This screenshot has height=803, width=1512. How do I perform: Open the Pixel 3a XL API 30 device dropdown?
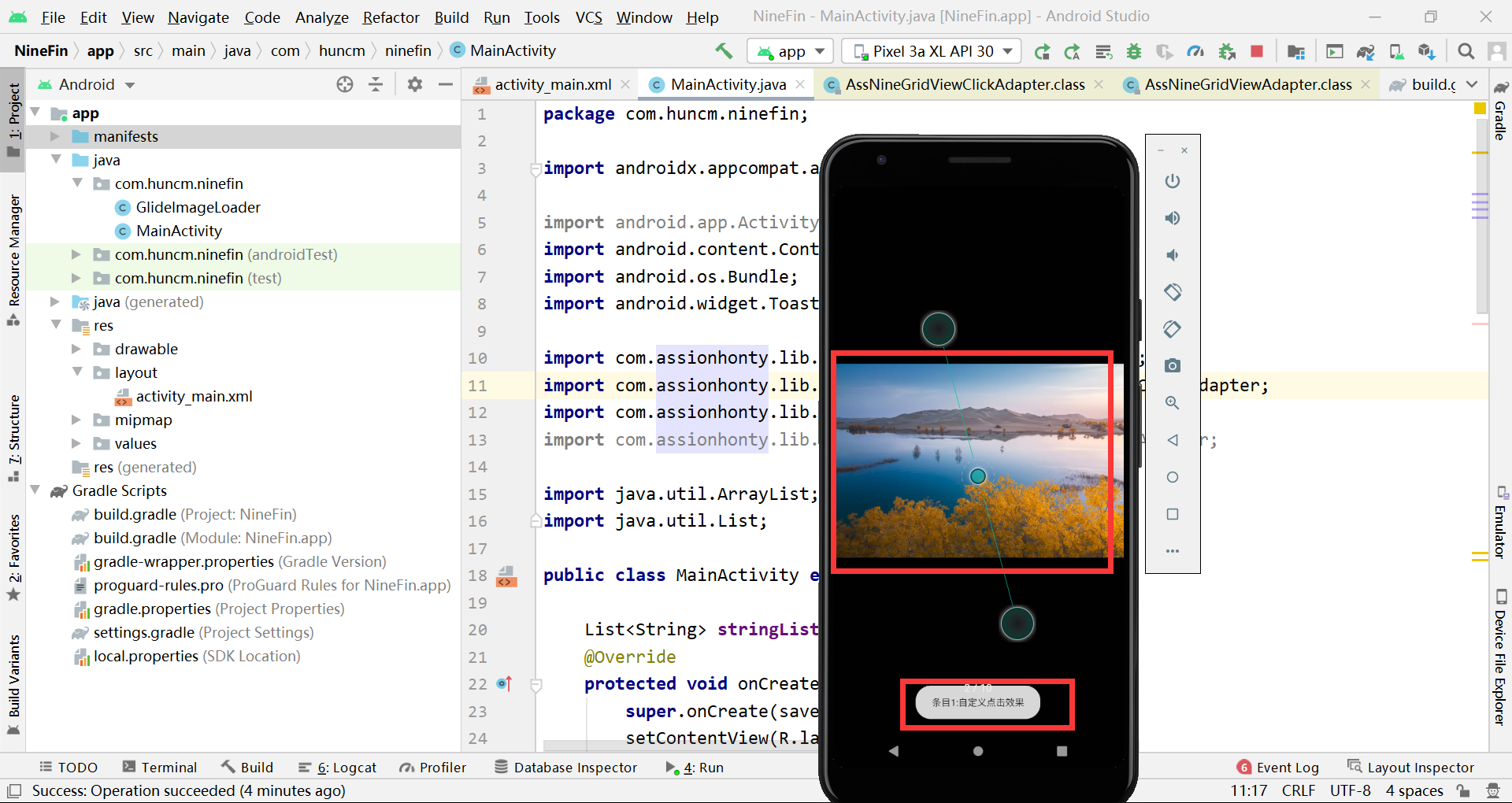(x=932, y=52)
